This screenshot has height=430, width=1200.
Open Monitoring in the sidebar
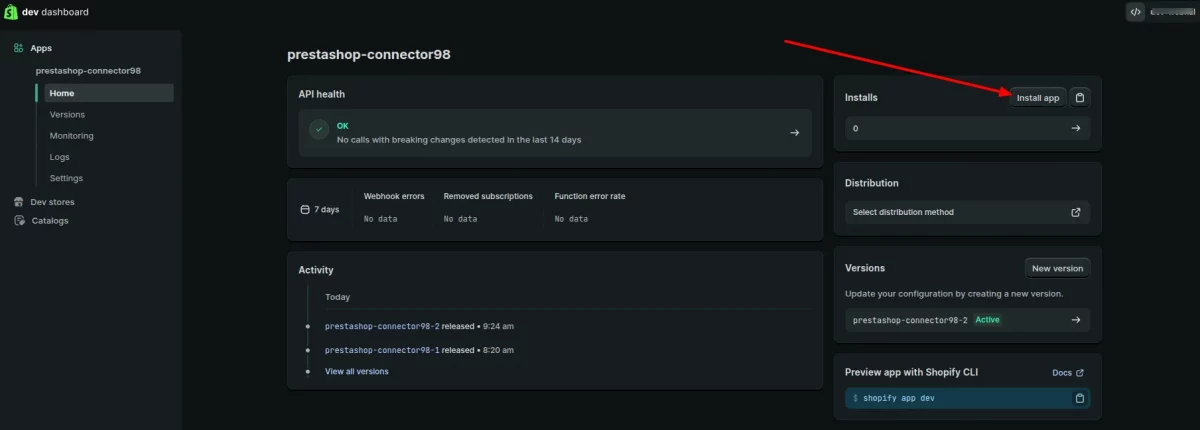[x=72, y=136]
